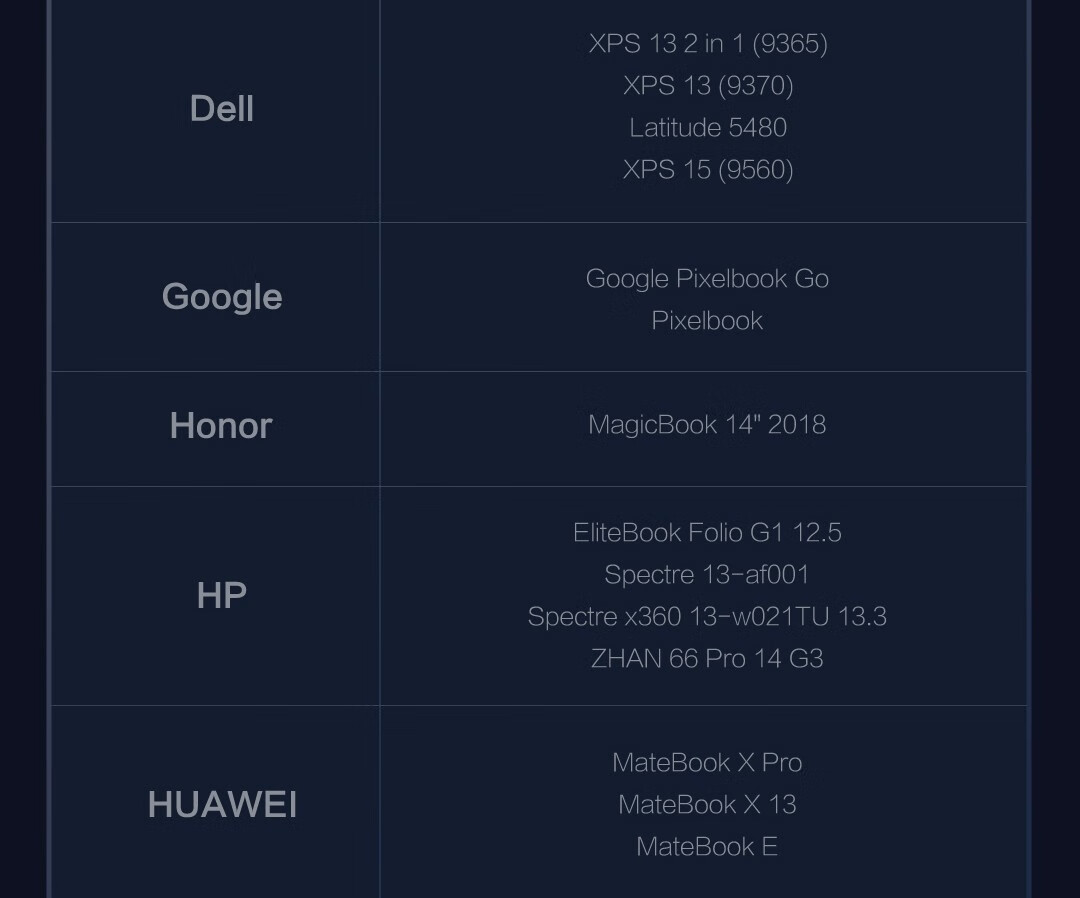Click the HUAWEI brand label
Screen dimensions: 1080x898
(222, 804)
